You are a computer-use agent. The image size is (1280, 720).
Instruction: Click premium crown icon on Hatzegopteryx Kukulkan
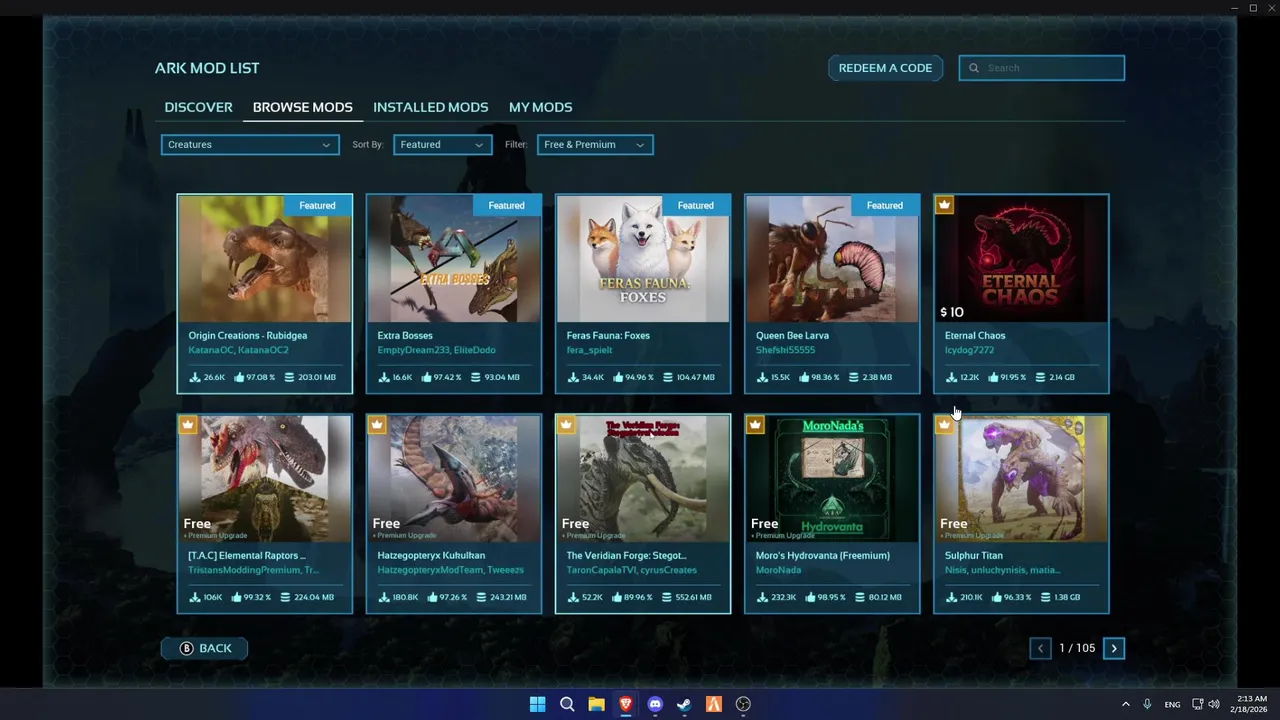[x=376, y=425]
